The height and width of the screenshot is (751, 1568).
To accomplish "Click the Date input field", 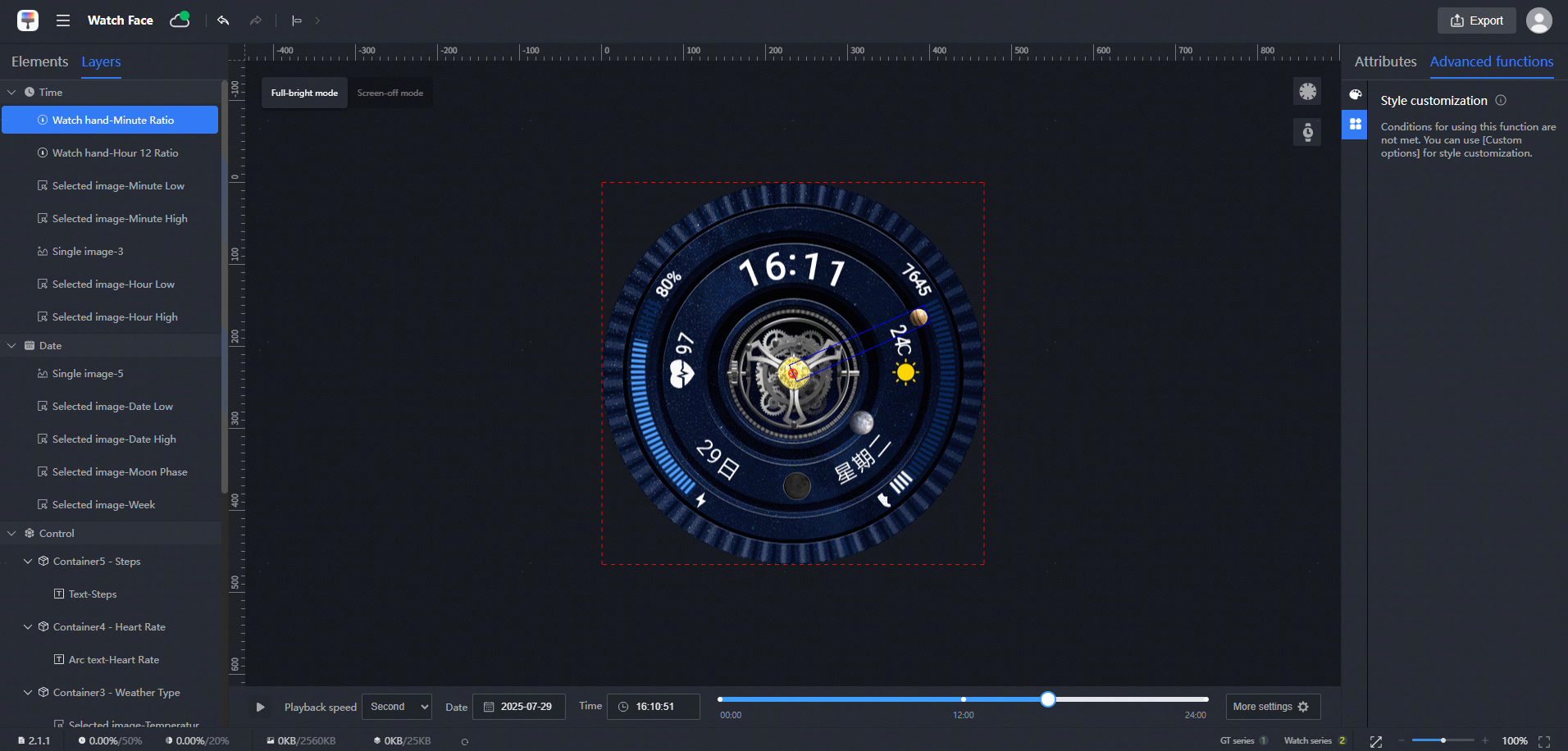I will (519, 707).
